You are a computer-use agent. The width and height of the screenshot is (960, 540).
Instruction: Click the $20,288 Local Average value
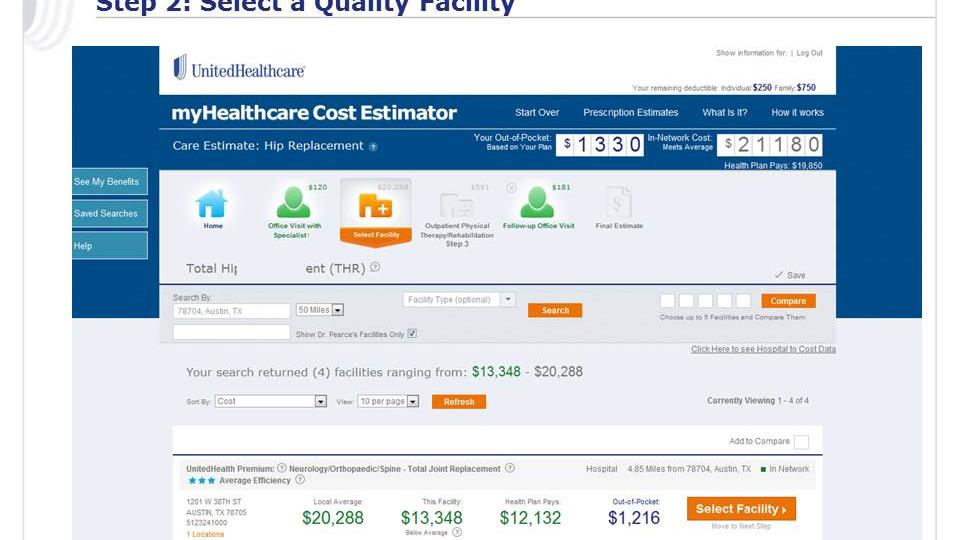pyautogui.click(x=333, y=518)
